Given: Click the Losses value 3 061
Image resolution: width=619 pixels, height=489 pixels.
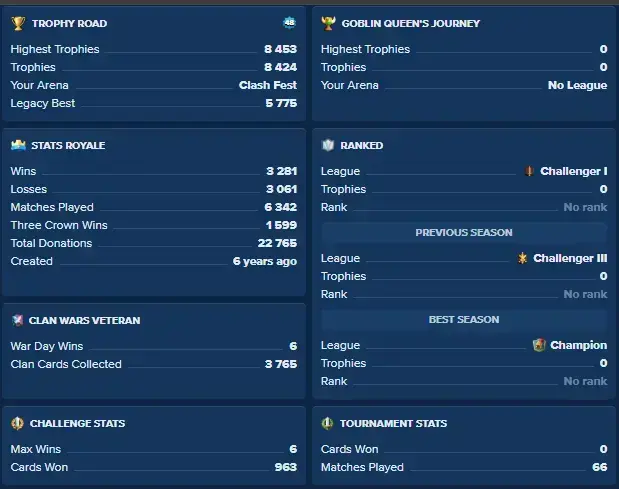Looking at the screenshot, I should point(281,189).
